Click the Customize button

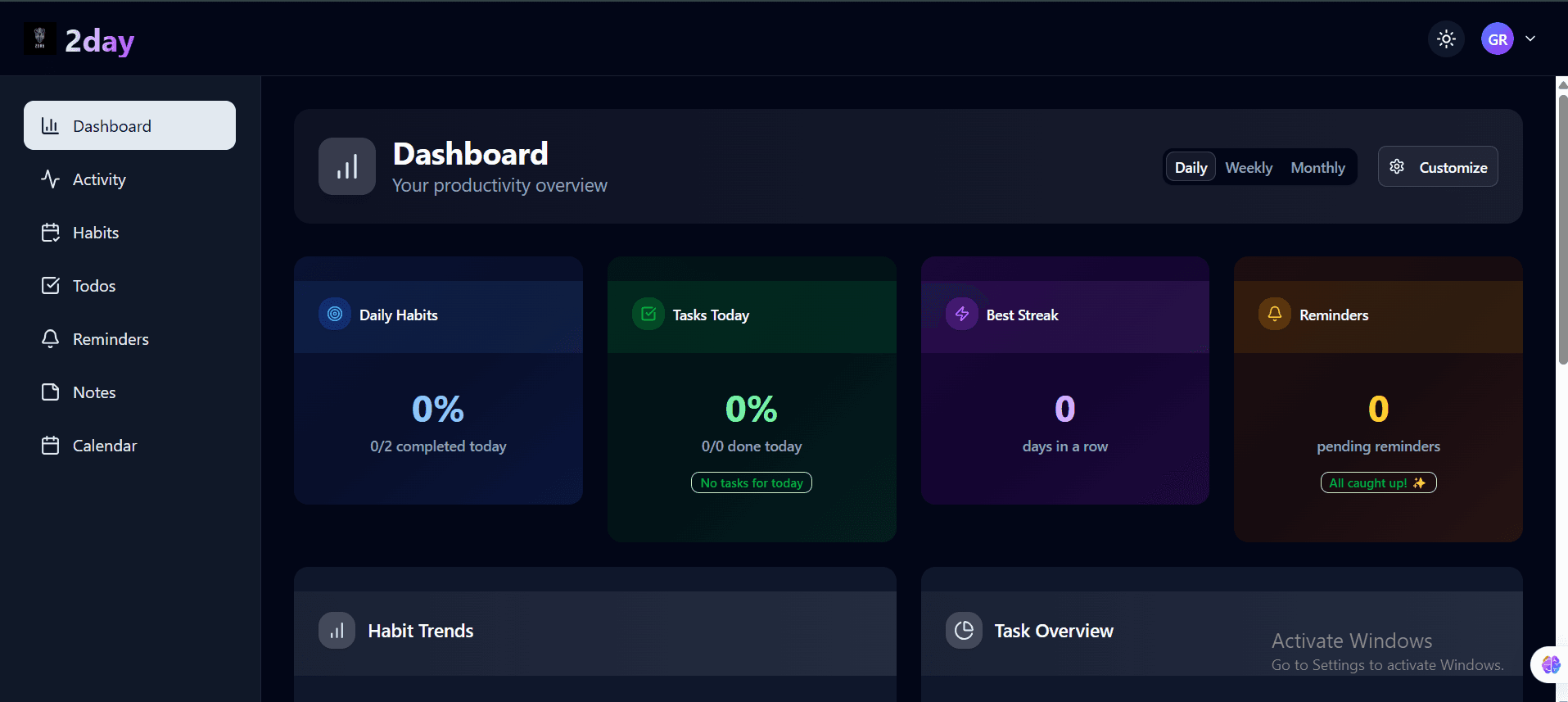1438,166
